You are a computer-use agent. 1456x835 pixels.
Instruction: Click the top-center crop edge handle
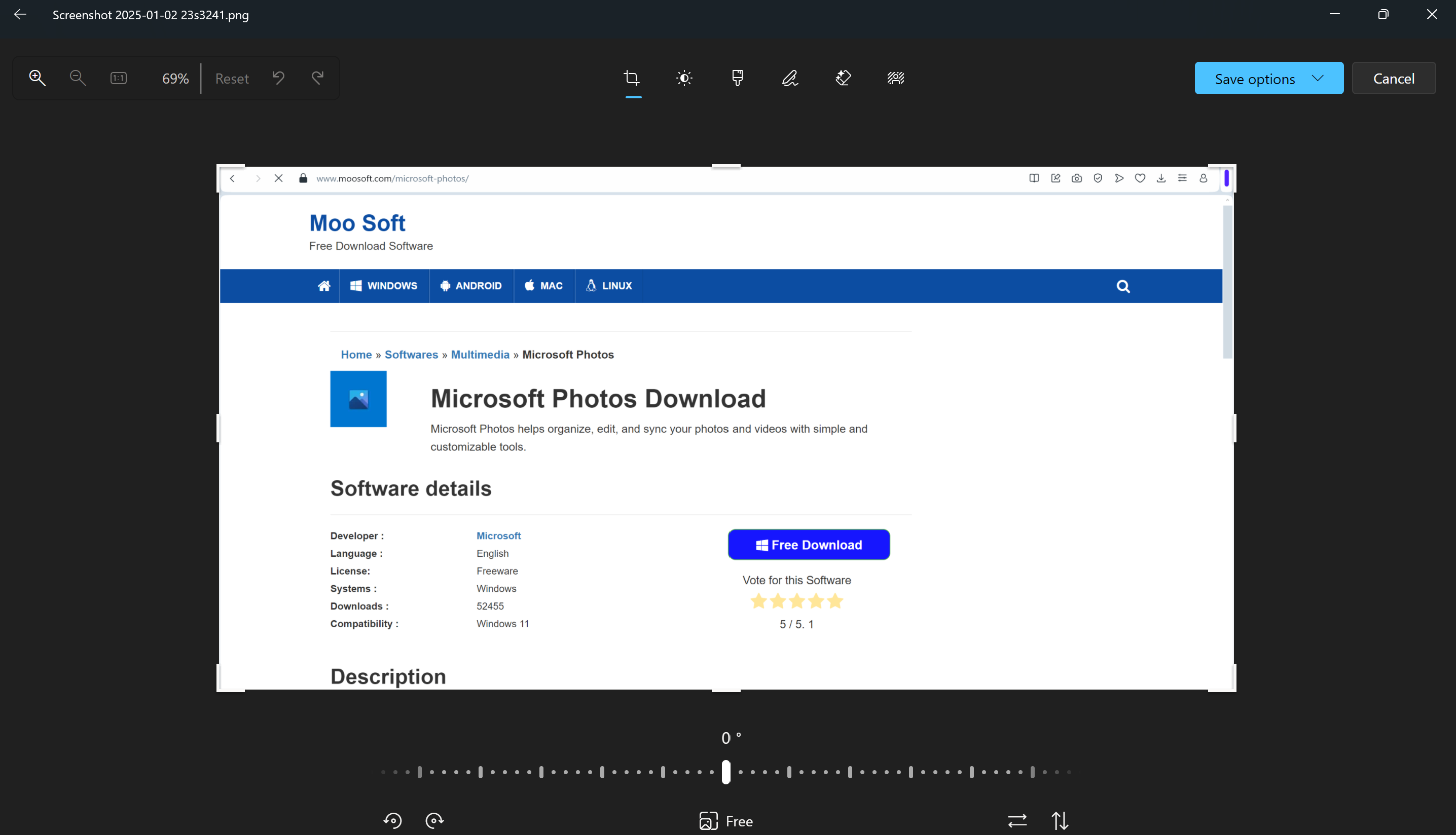(726, 166)
